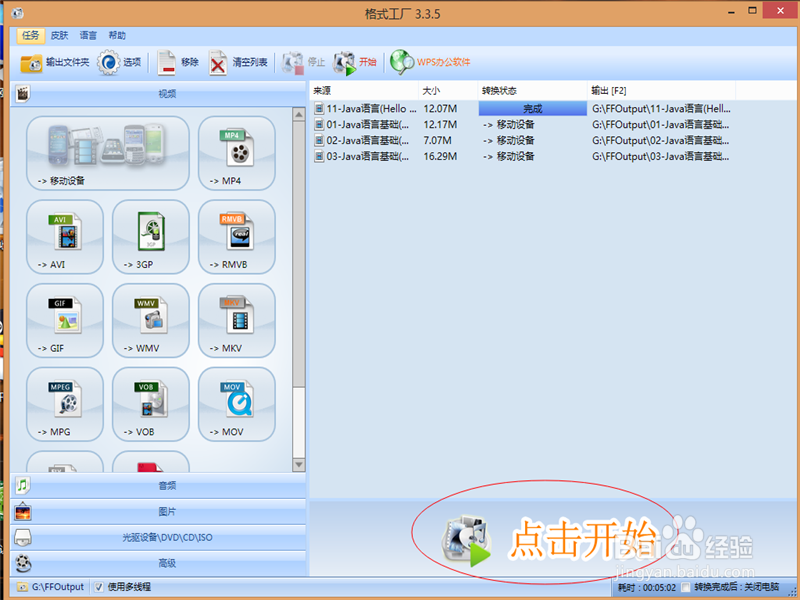Click the G:\FFOutput\11-Java语言 output path
Viewport: 800px width, 600px height.
(x=661, y=109)
